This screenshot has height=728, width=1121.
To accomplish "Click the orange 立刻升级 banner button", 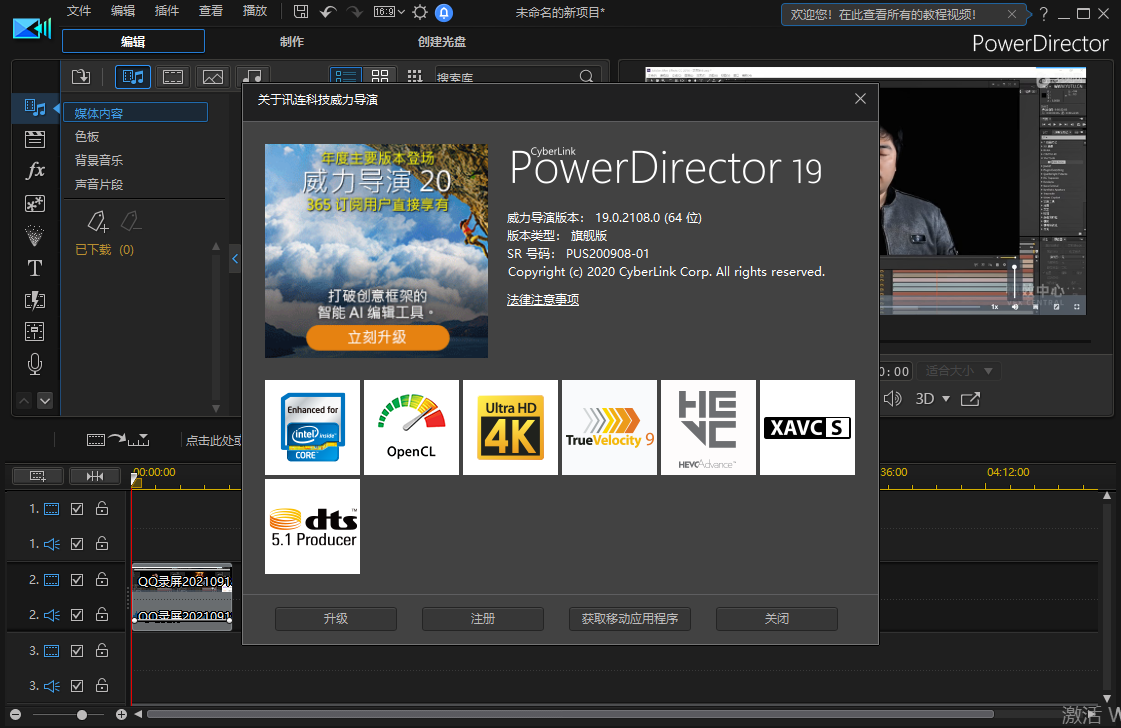I will (377, 338).
